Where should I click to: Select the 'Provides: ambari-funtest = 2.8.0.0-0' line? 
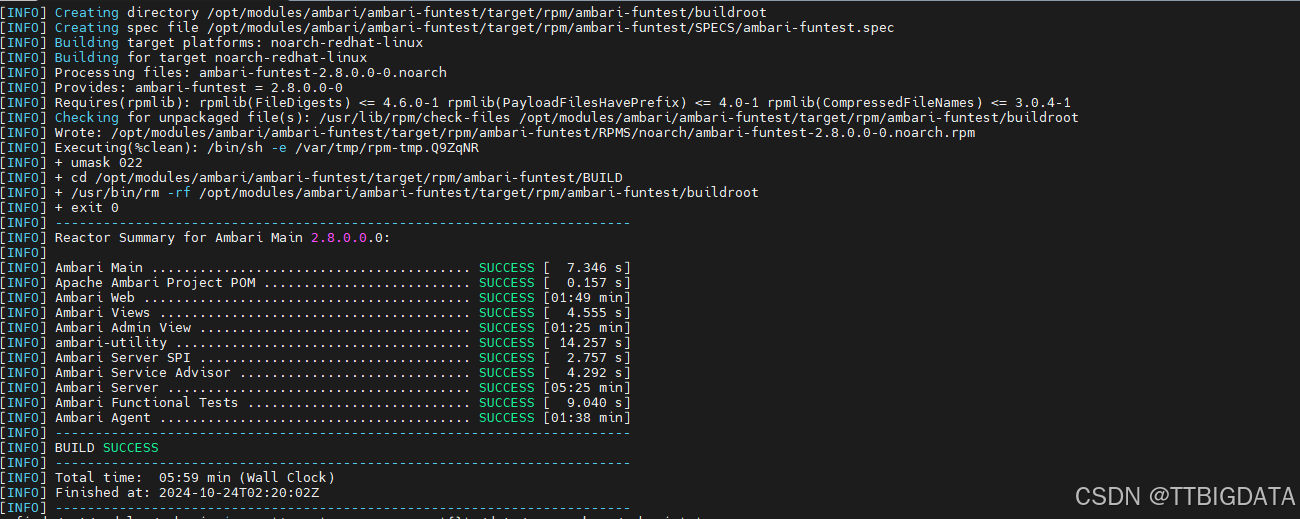(x=171, y=88)
